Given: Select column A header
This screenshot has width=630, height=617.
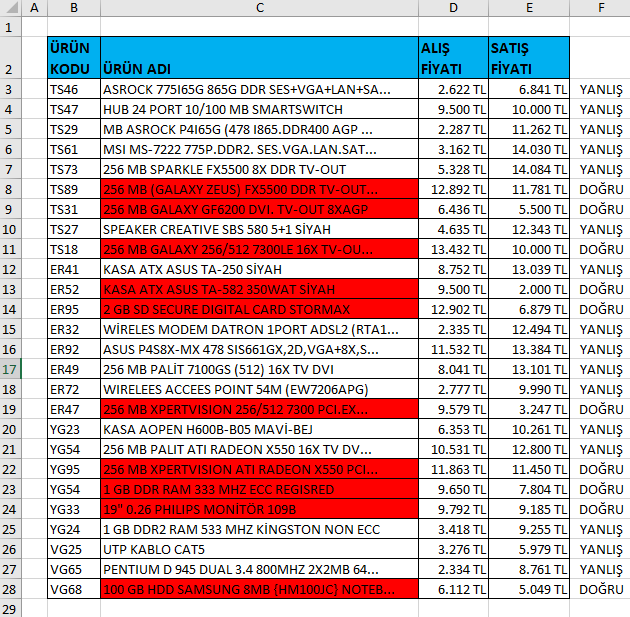Looking at the screenshot, I should click(35, 8).
